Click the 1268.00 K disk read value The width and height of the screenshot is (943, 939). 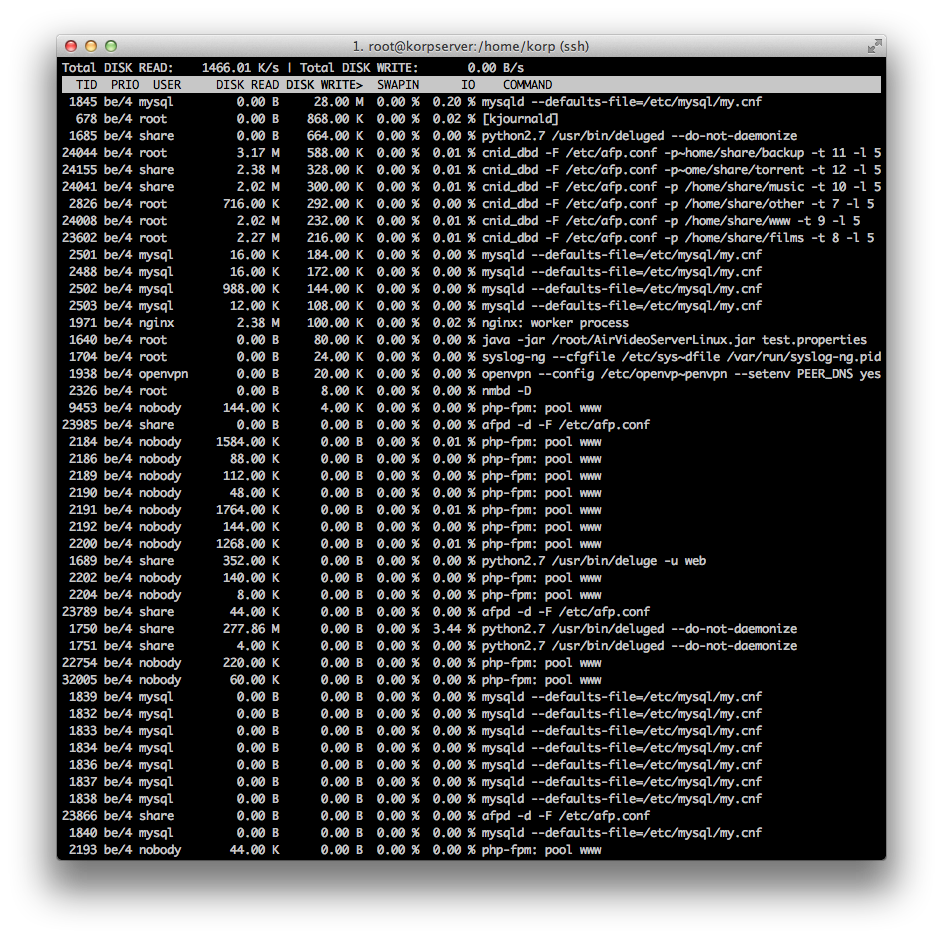[247, 544]
